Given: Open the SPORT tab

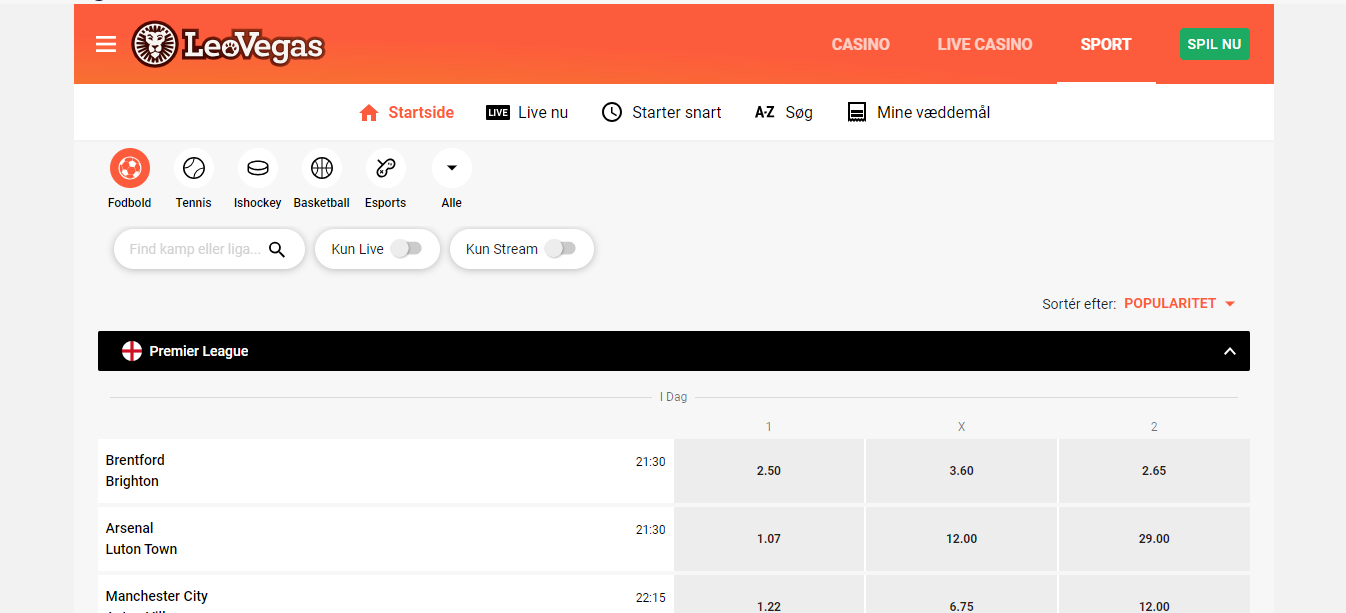Looking at the screenshot, I should tap(1106, 44).
